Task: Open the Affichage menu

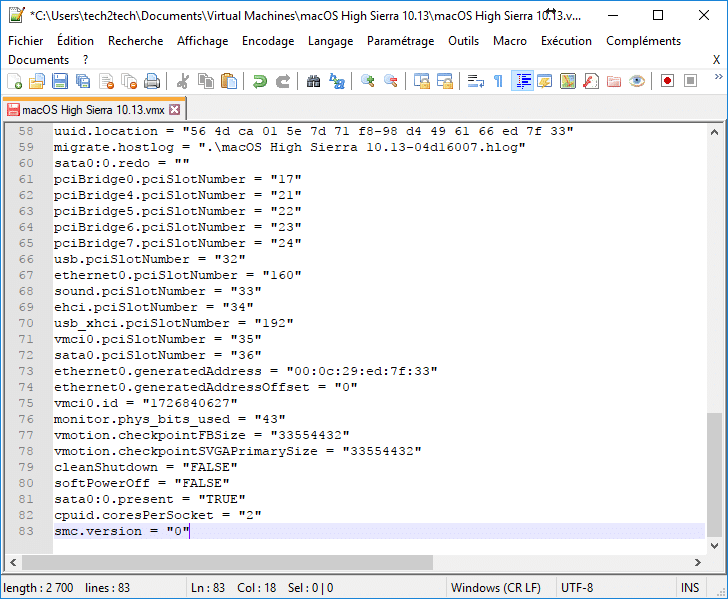Action: click(202, 41)
